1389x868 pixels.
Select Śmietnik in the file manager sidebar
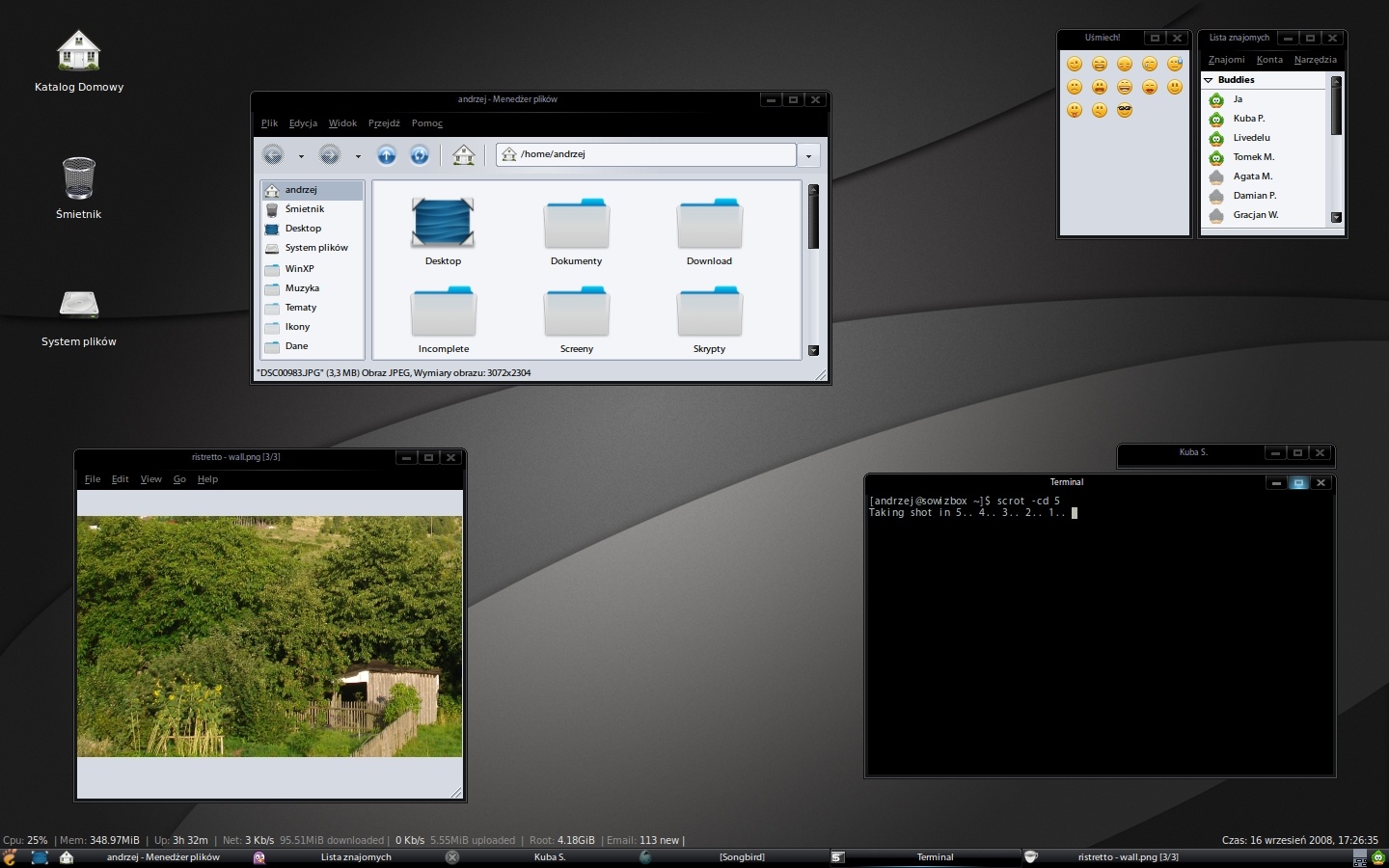tap(313, 209)
